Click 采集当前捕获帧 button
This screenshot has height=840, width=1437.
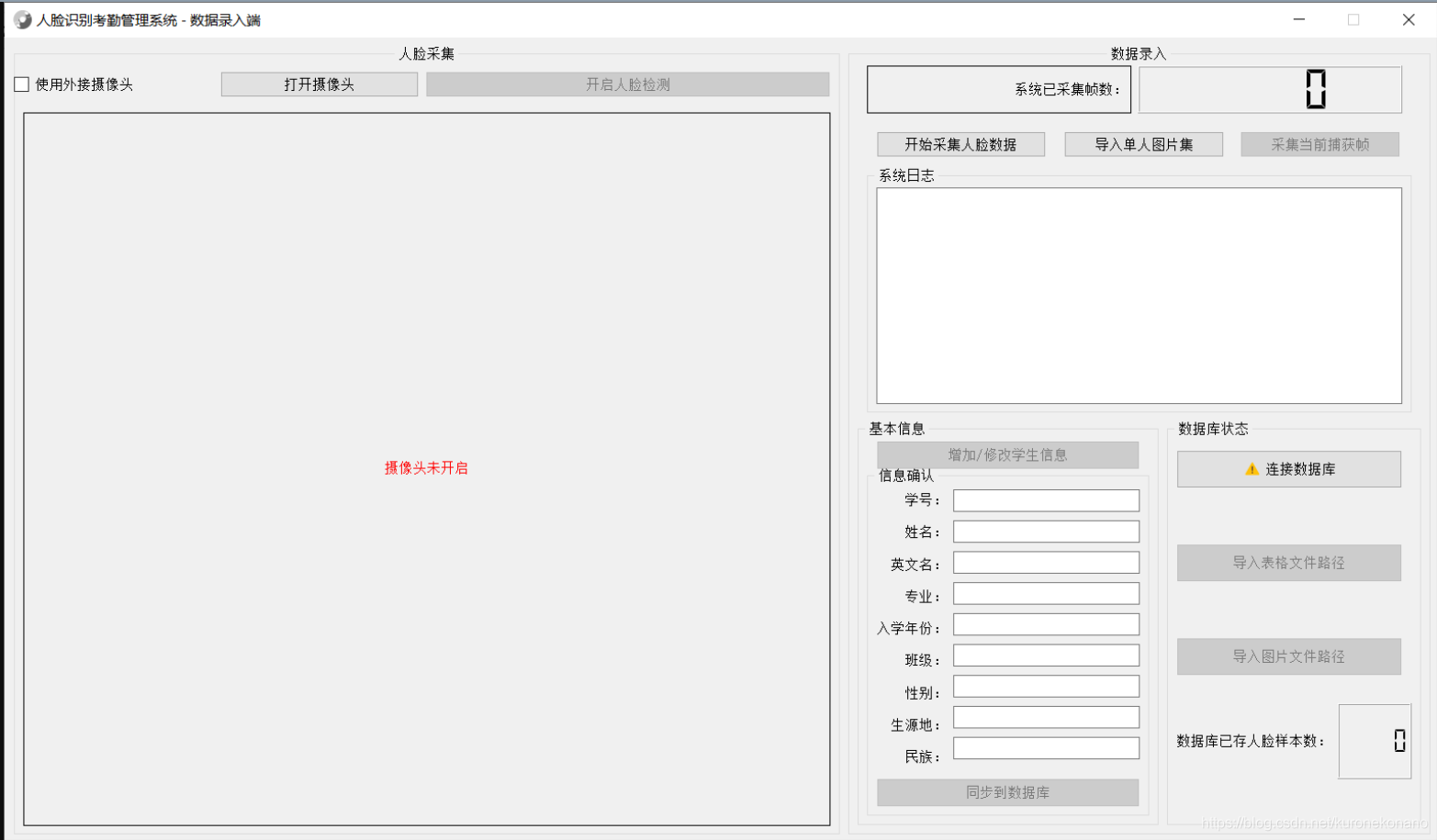pos(1319,144)
